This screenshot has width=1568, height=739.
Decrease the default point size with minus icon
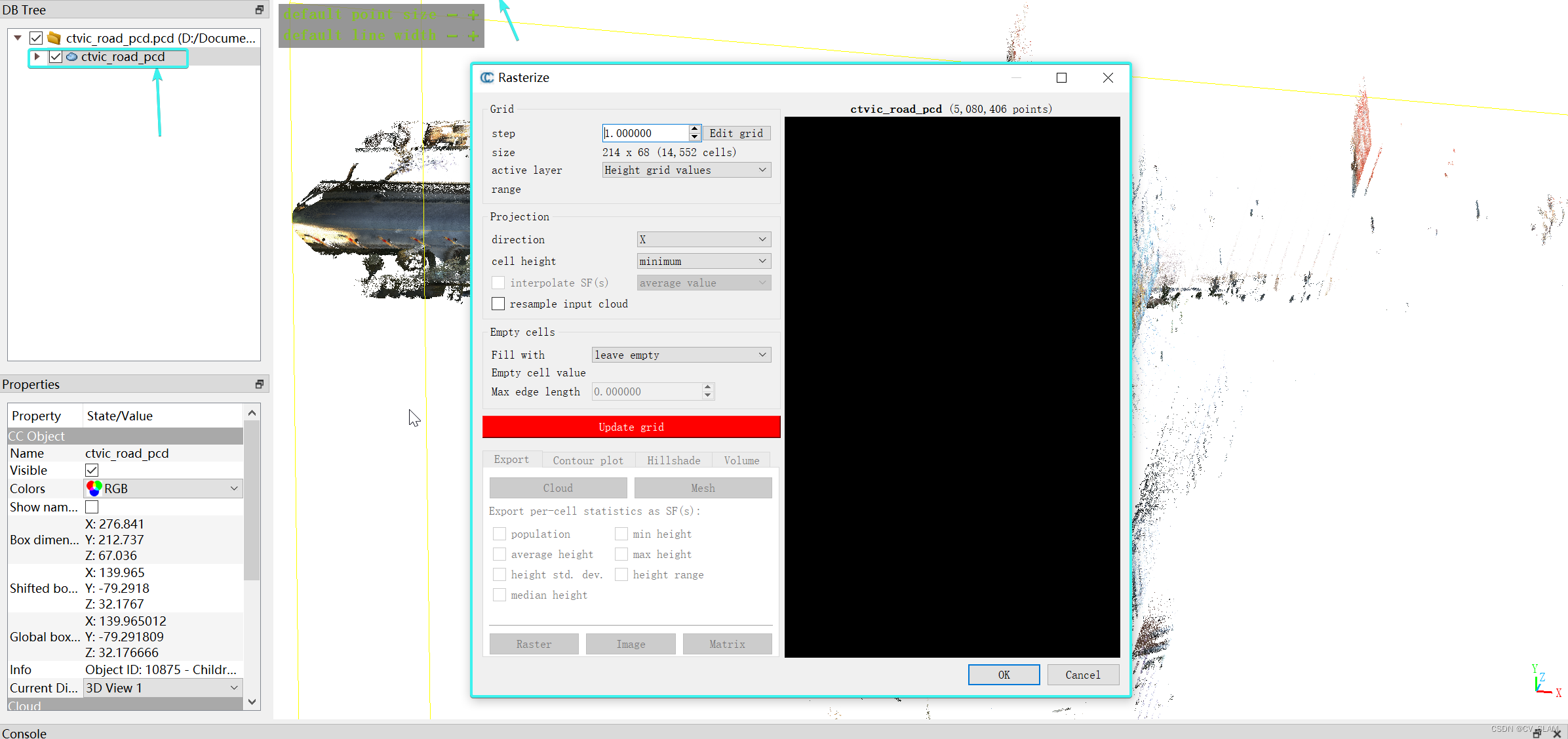tap(451, 14)
